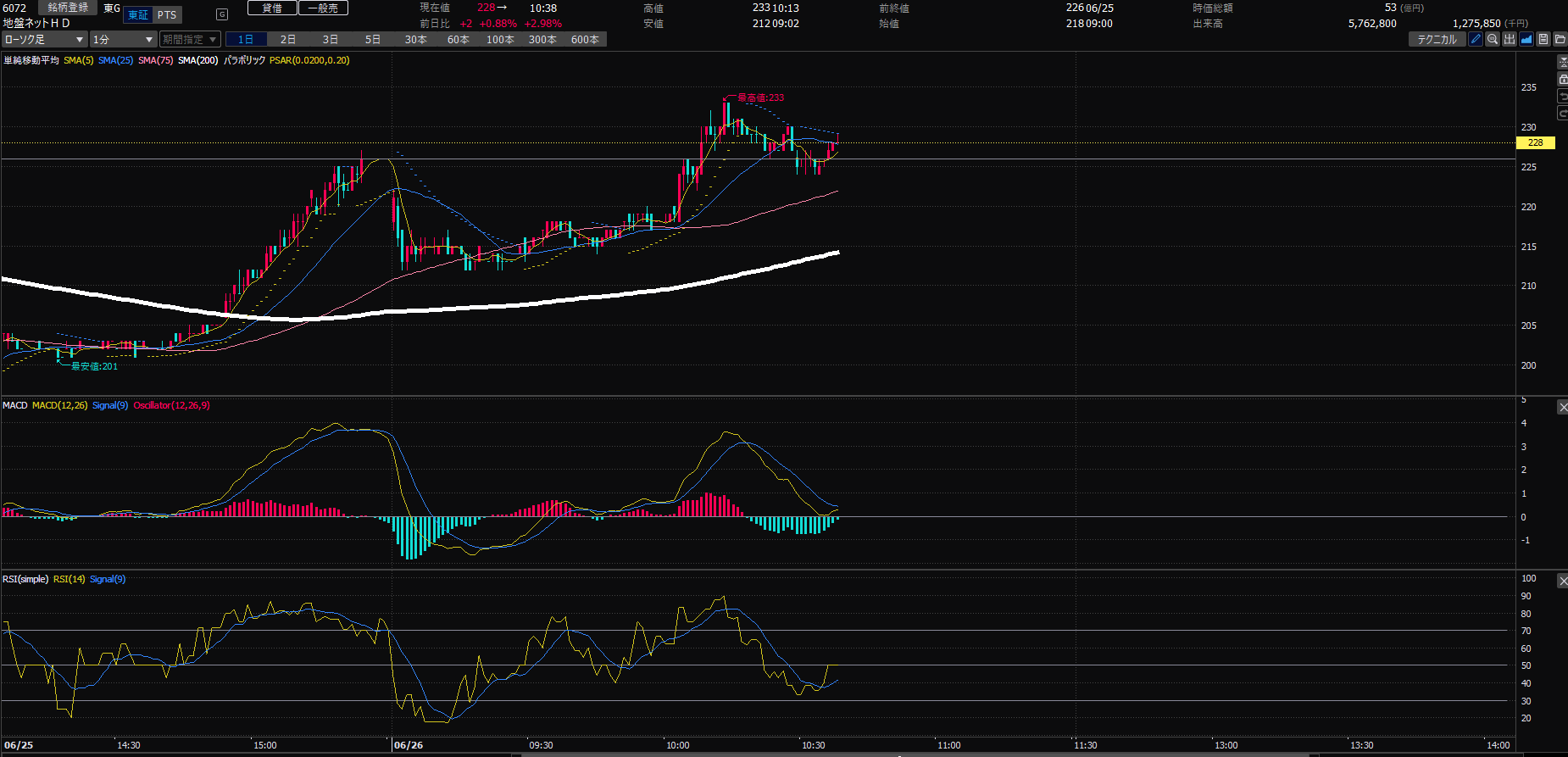Click the MACD panel Signal(9) label
This screenshot has width=1568, height=757.
[110, 405]
